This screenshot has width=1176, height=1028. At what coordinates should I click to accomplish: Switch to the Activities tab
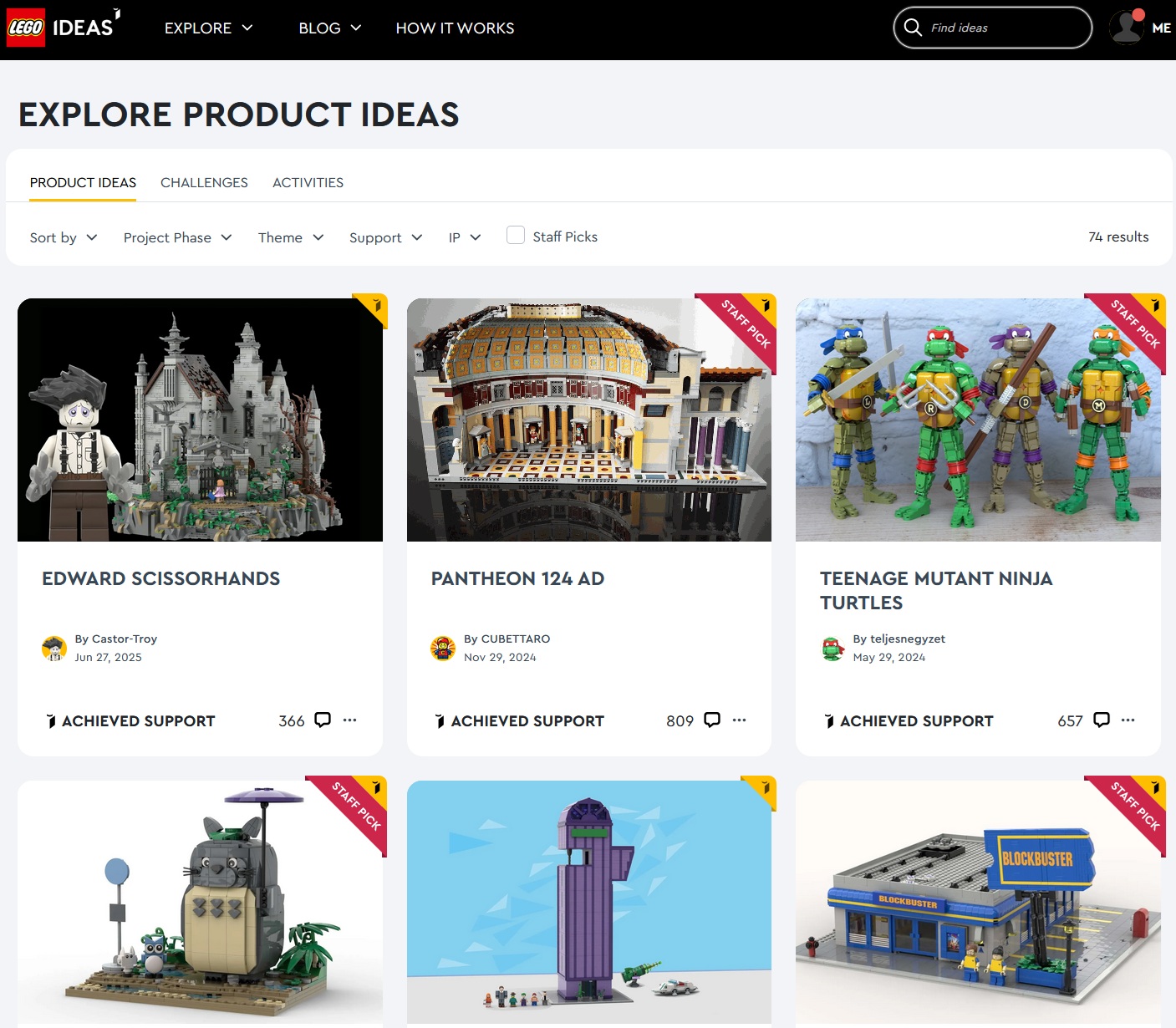point(308,182)
